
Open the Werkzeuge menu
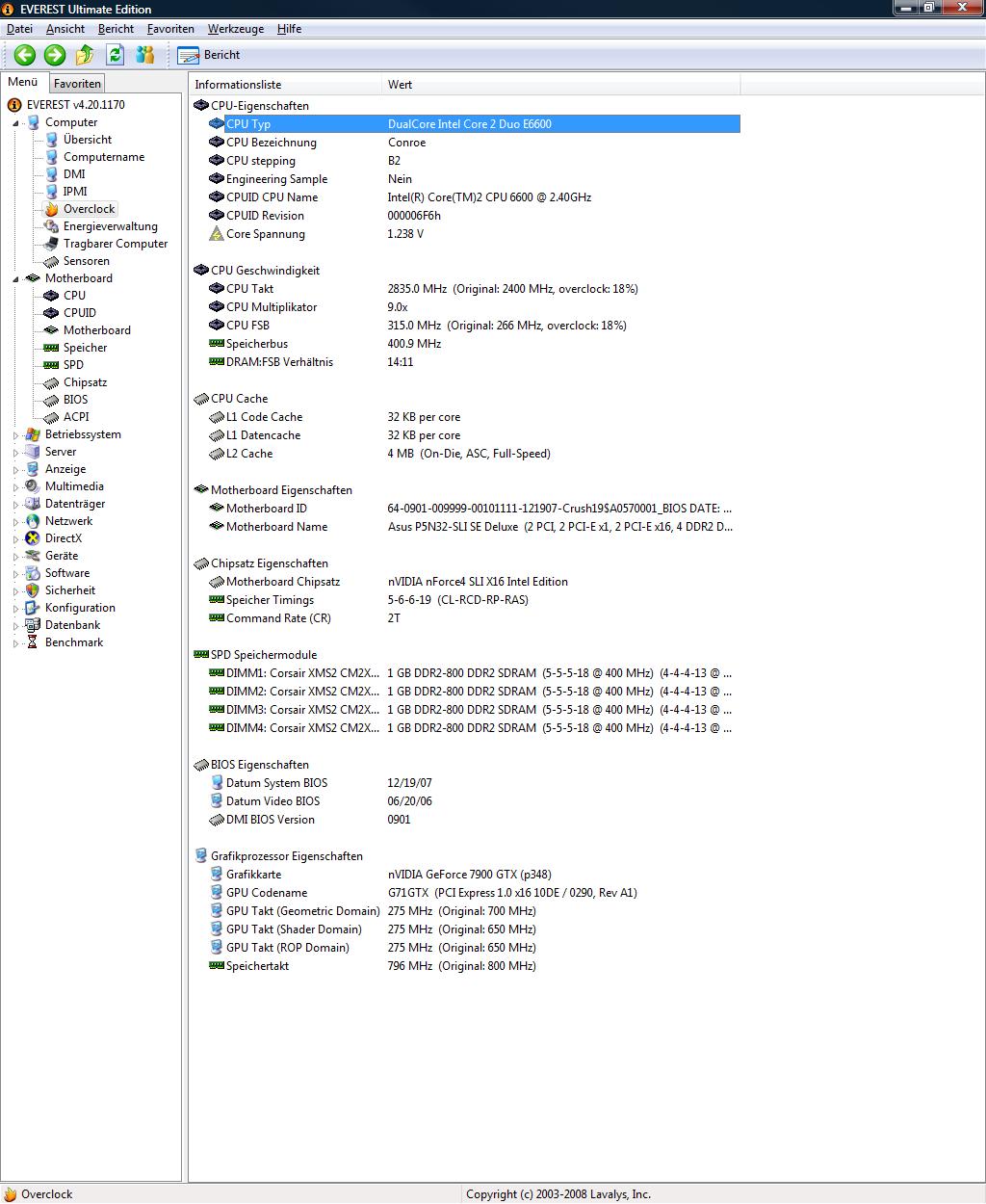pos(236,29)
